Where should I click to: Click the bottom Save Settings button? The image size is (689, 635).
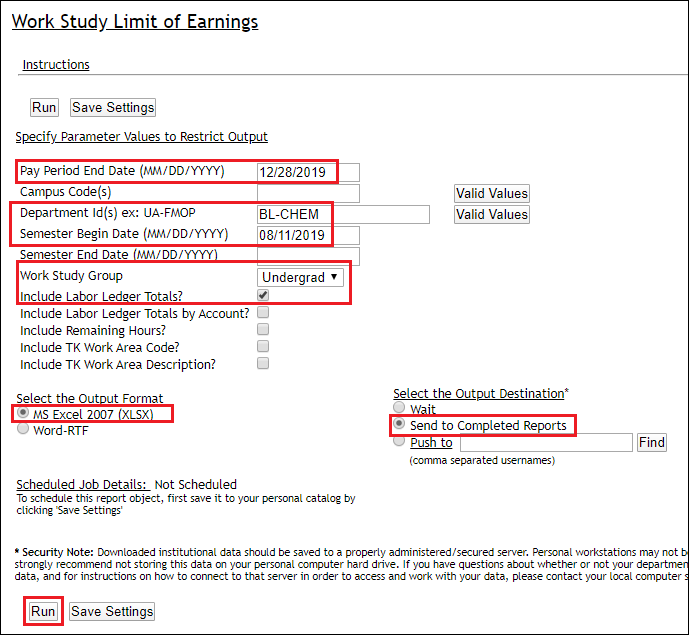coord(112,611)
